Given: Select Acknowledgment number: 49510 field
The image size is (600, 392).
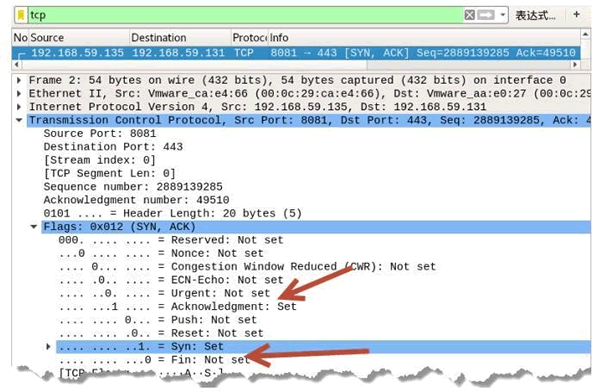Looking at the screenshot, I should [136, 200].
